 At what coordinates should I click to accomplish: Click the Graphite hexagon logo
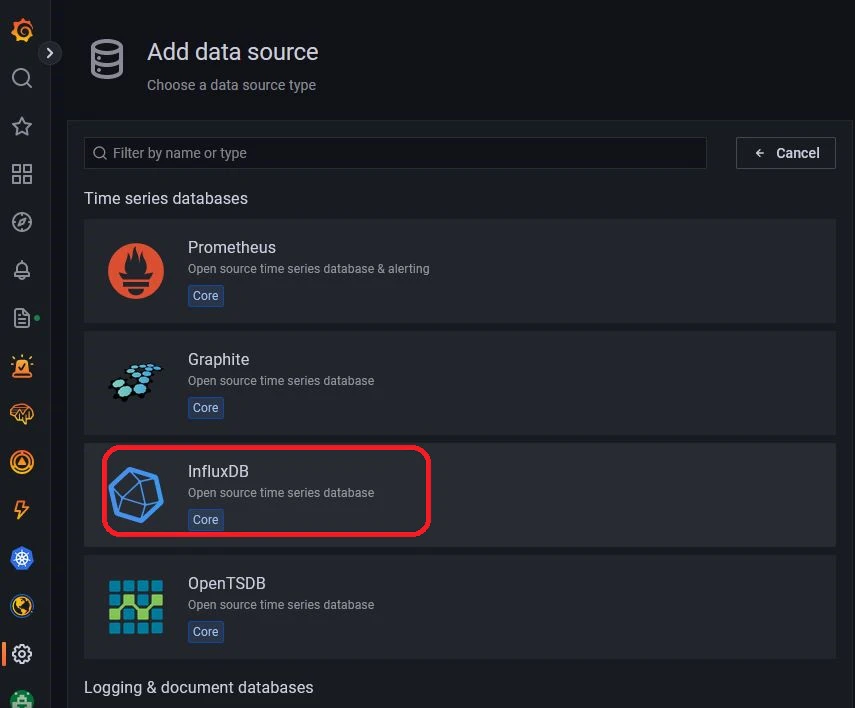point(136,382)
